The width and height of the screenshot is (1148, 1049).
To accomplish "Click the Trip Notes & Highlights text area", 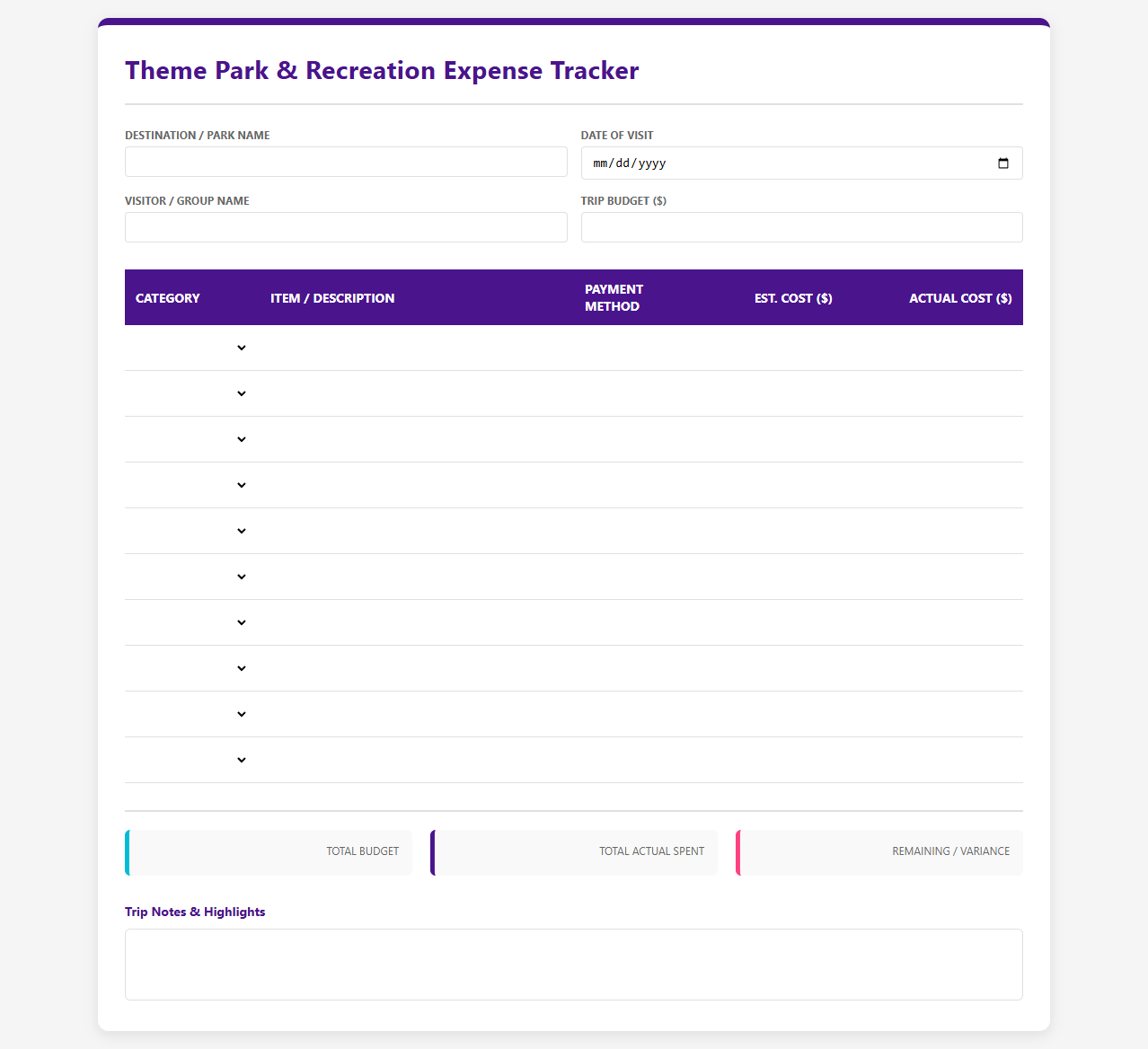I will point(574,965).
